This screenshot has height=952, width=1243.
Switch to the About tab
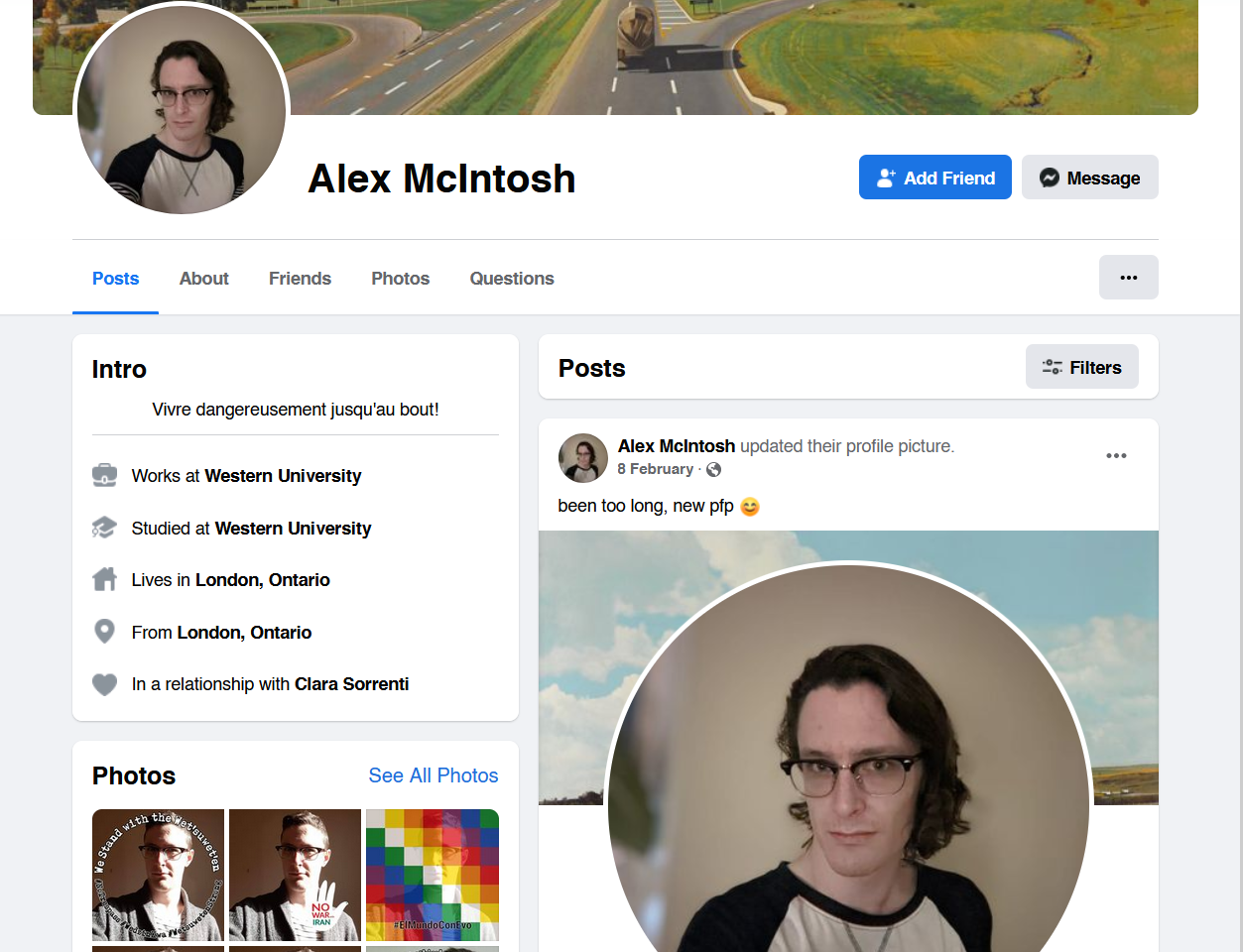point(204,279)
